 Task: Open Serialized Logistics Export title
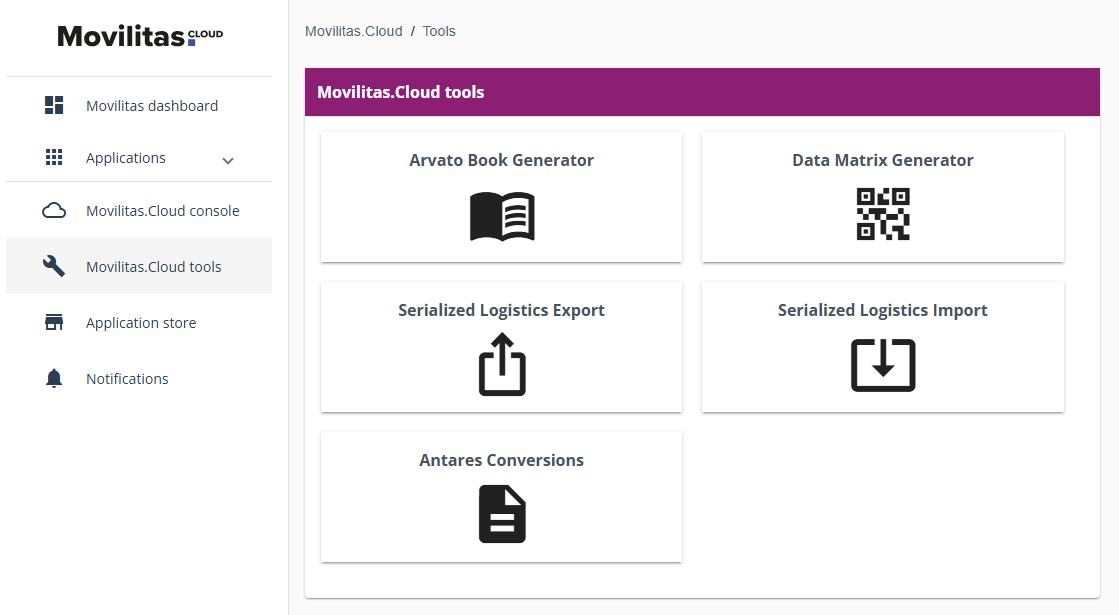coord(502,310)
